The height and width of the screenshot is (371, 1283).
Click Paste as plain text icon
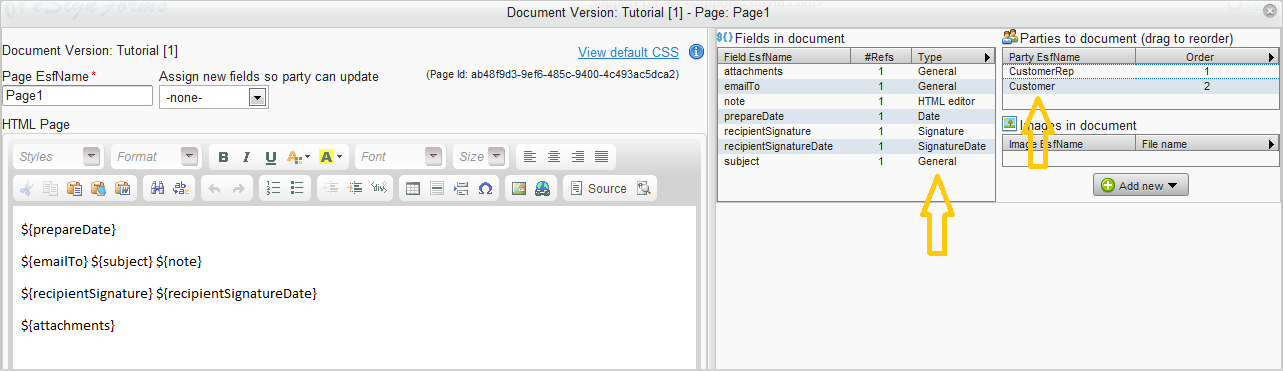tap(99, 188)
